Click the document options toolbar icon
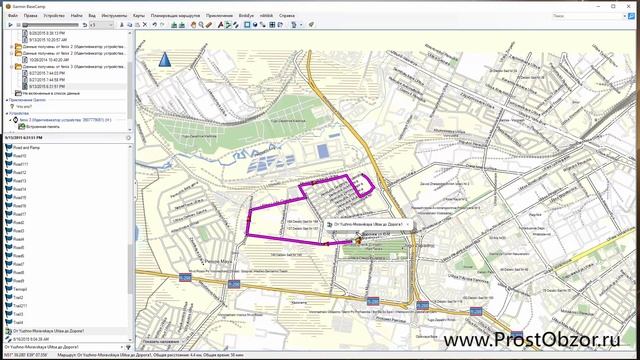Image resolution: width=640 pixels, height=360 pixels. point(294,25)
